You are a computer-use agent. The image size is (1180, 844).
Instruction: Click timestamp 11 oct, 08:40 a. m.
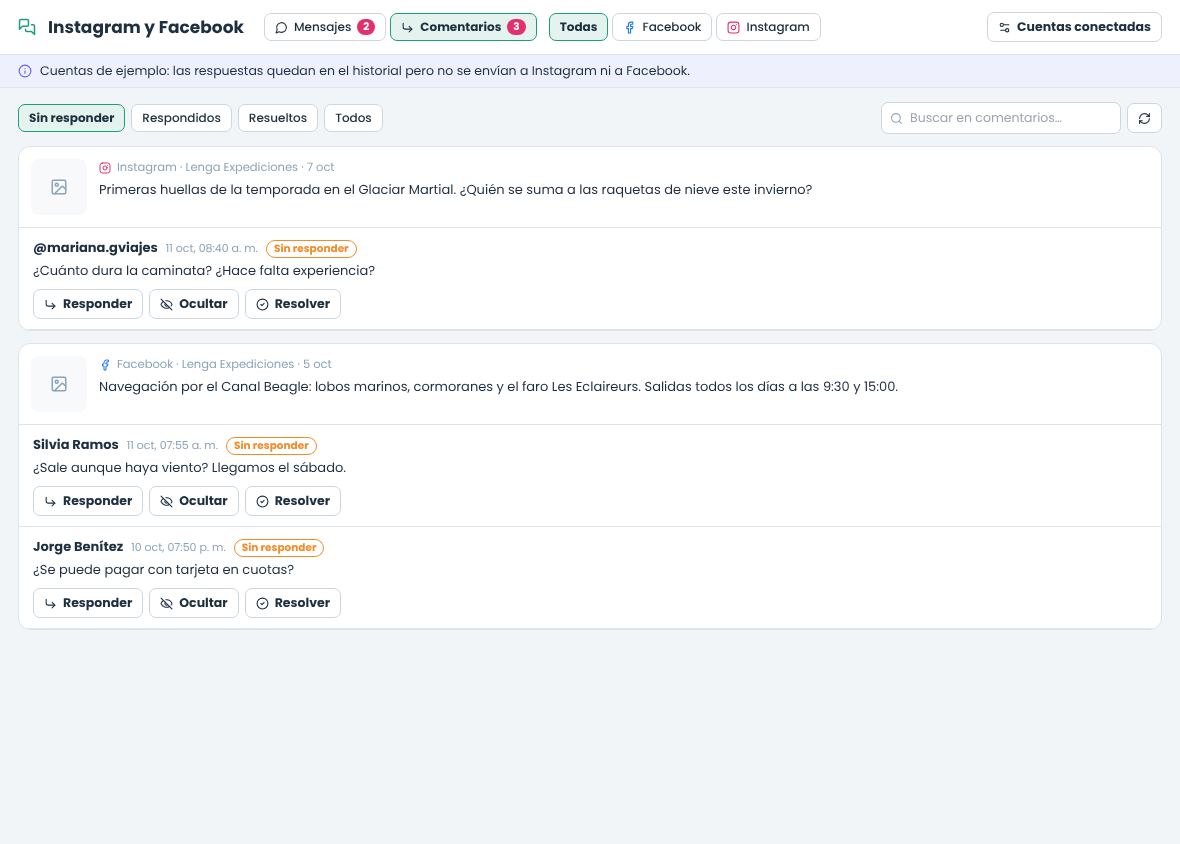tap(211, 249)
